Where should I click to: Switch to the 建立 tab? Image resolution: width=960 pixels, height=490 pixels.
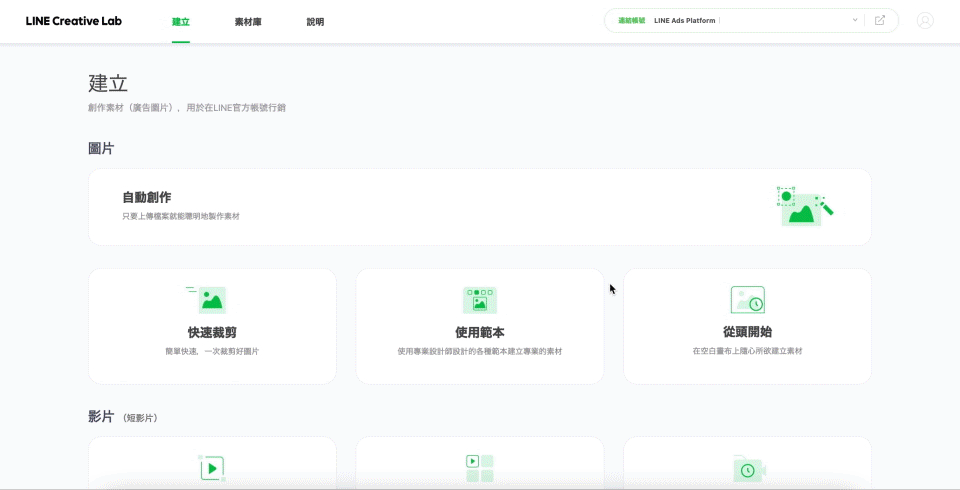click(x=181, y=21)
